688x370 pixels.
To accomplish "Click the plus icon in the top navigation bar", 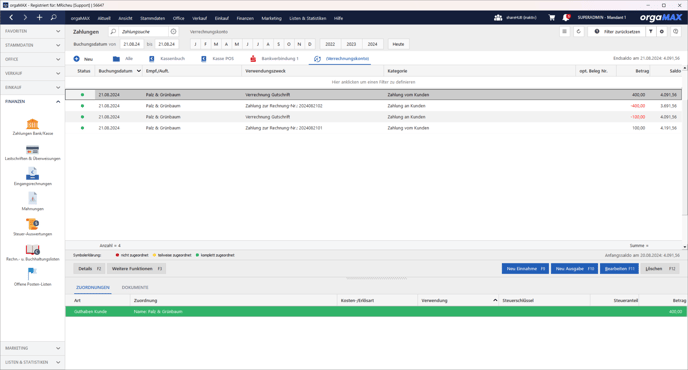I will click(39, 18).
